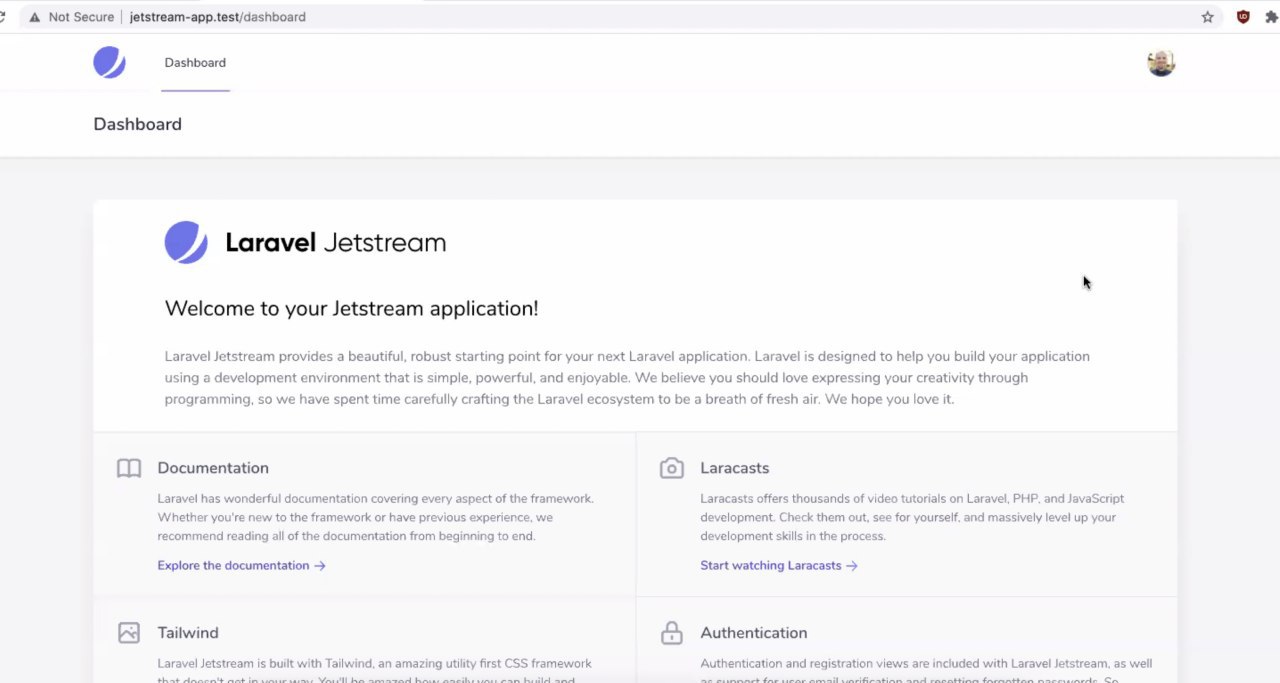This screenshot has height=683, width=1280.
Task: Open the browser extensions puzzle icon
Action: (x=1271, y=17)
